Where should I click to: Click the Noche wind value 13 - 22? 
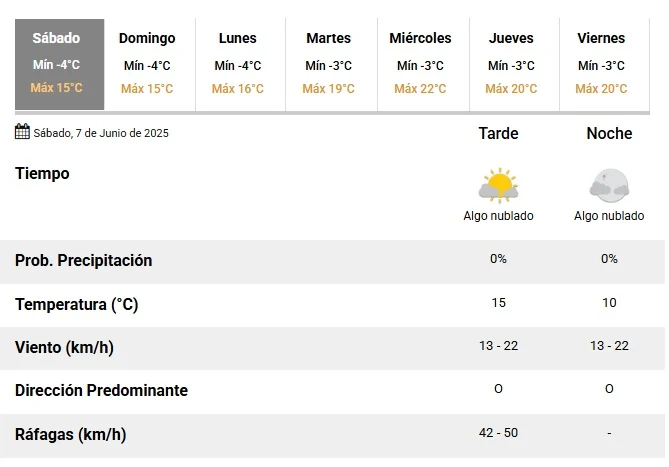(609, 345)
